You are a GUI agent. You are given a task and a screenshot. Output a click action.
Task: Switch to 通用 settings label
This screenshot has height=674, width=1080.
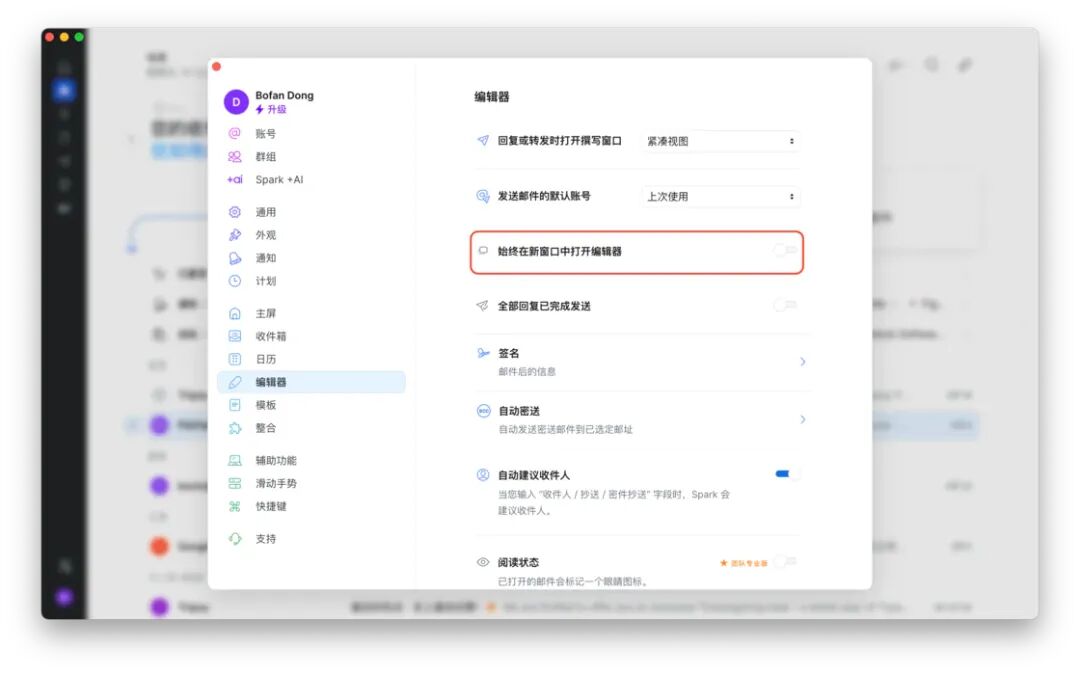(x=266, y=212)
